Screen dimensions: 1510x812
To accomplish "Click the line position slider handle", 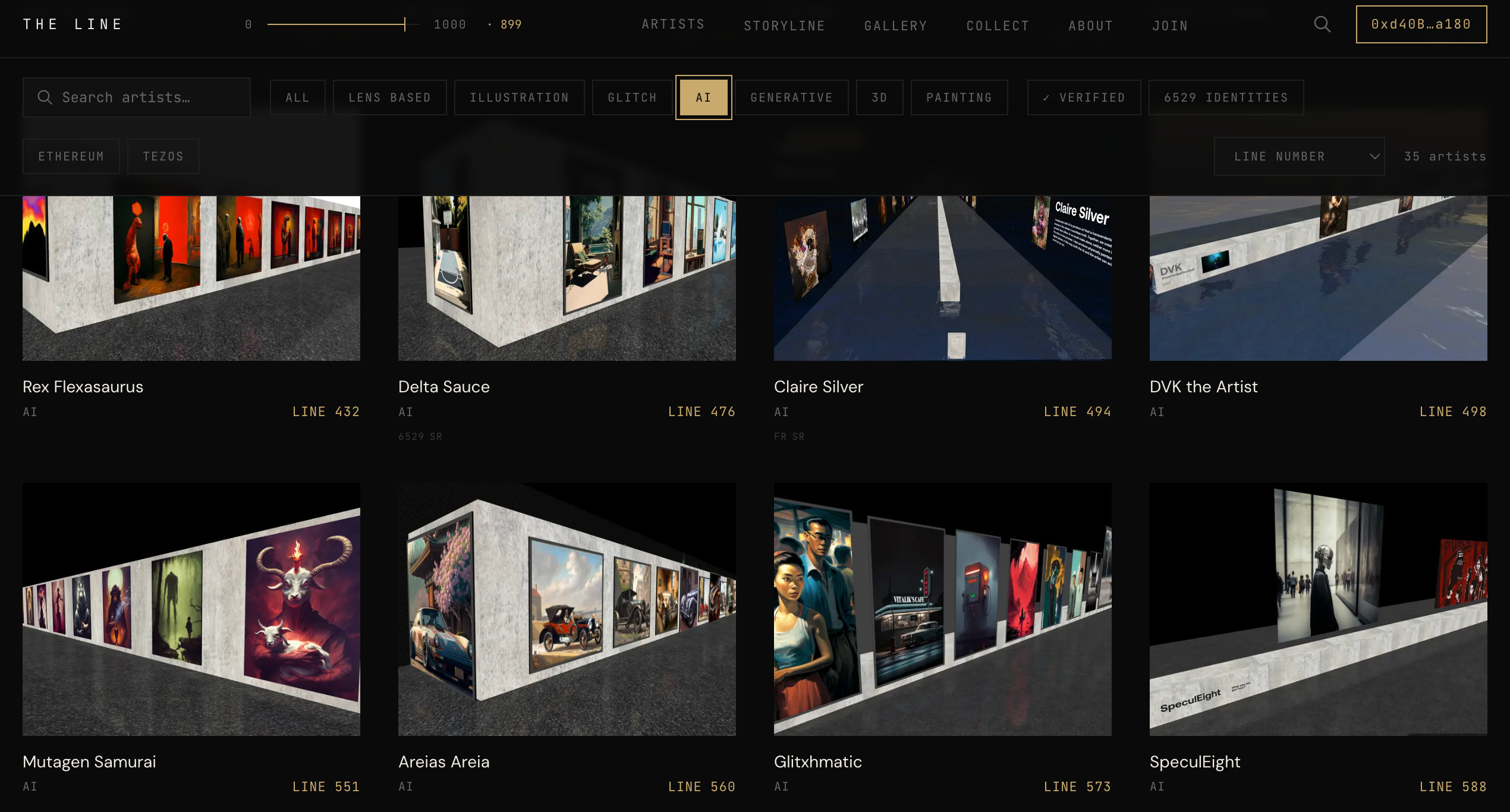I will [404, 24].
